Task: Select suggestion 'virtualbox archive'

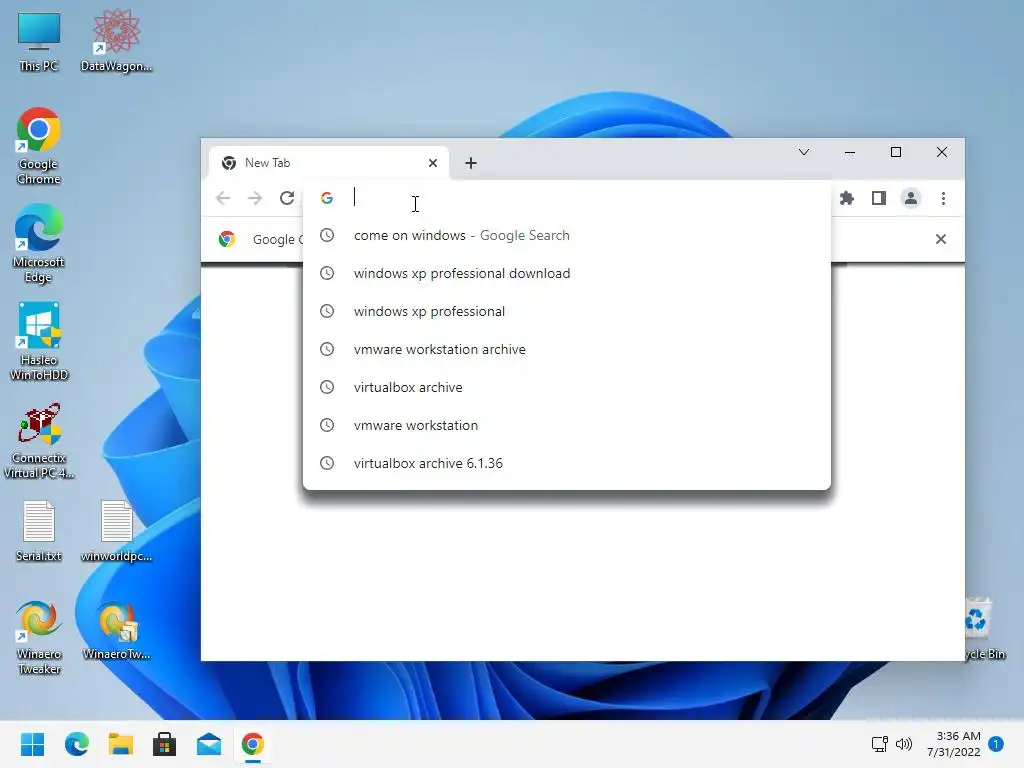Action: pos(567,387)
